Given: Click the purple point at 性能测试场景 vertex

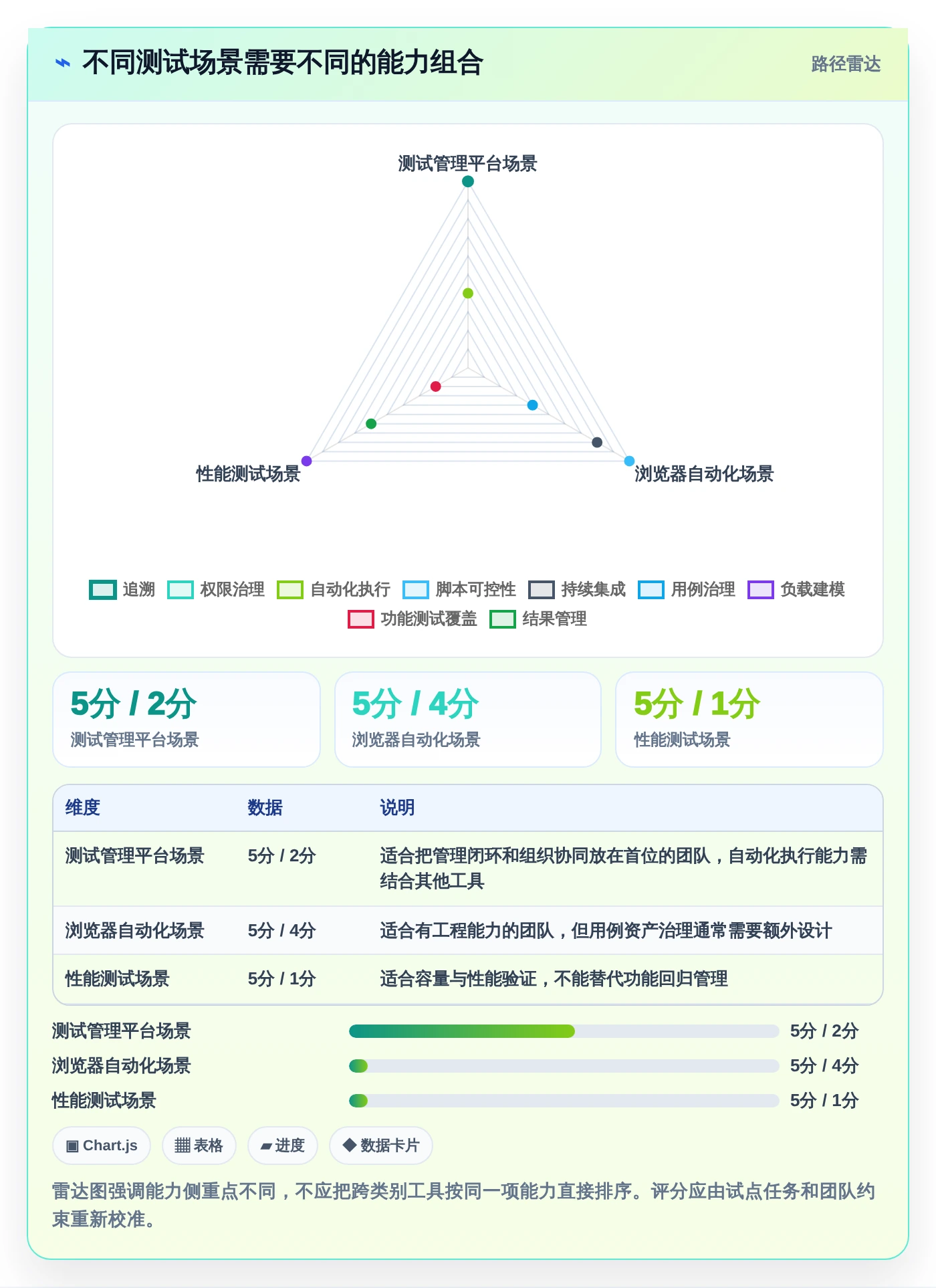Looking at the screenshot, I should (307, 461).
